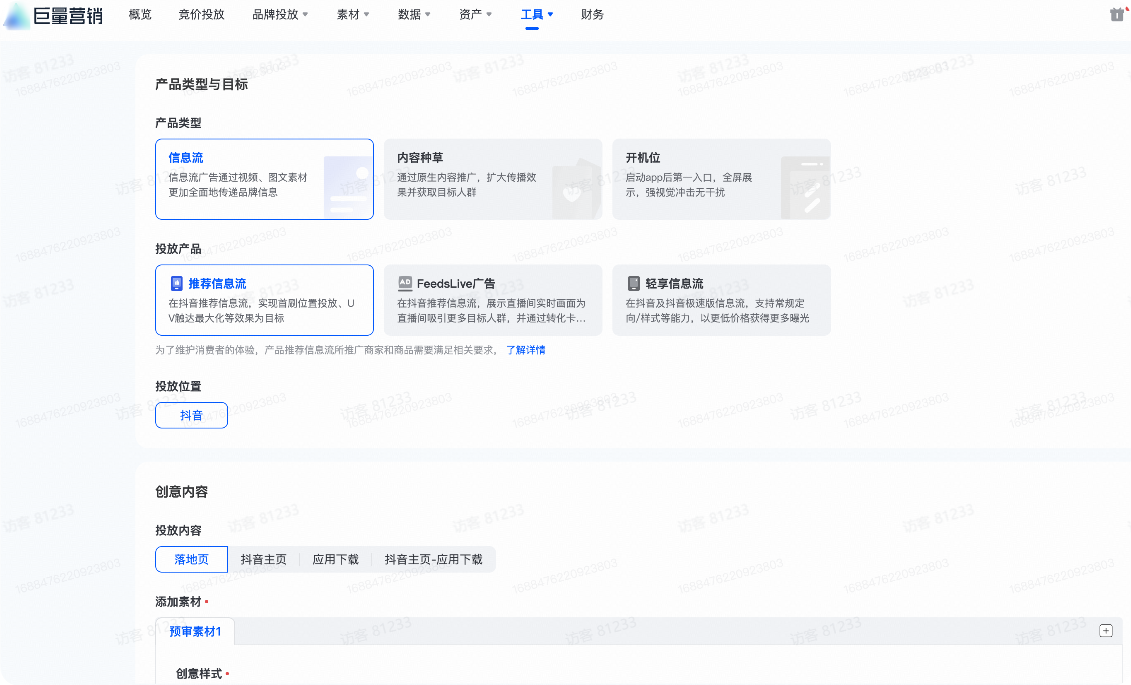Image resolution: width=1131 pixels, height=685 pixels.
Task: Open the 财务 menu item
Action: [592, 14]
